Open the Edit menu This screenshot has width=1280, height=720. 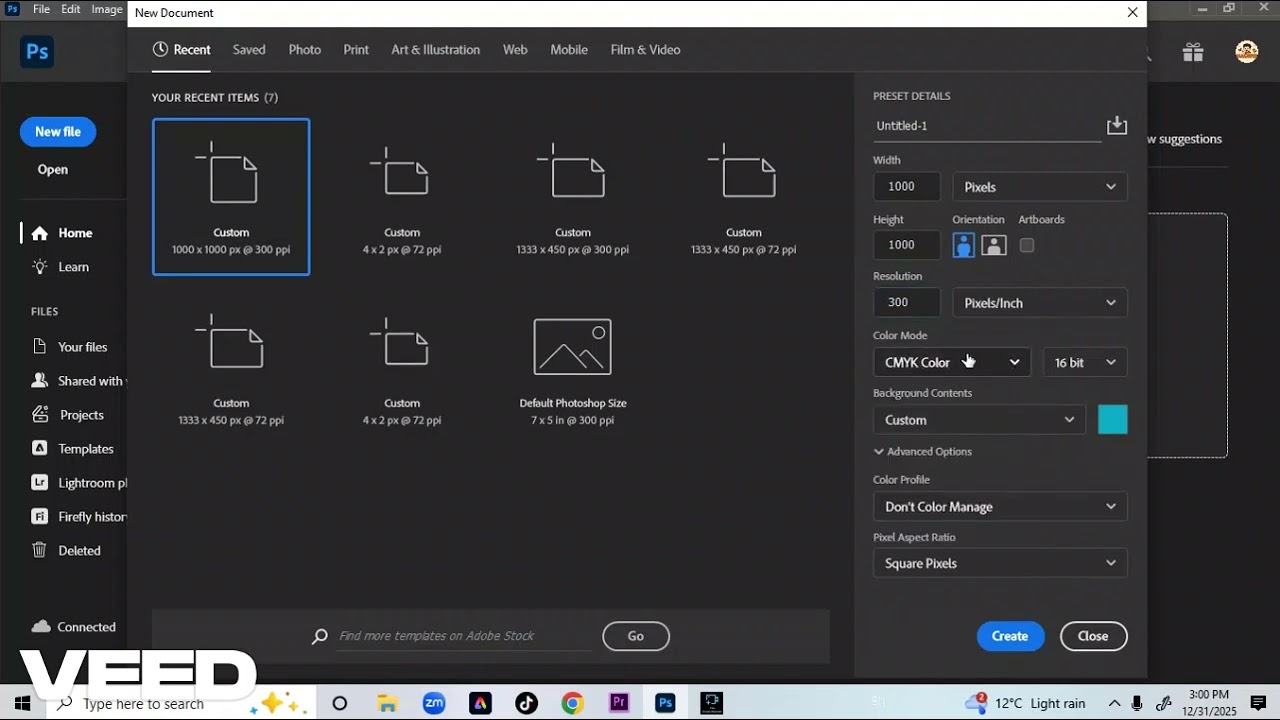point(71,9)
